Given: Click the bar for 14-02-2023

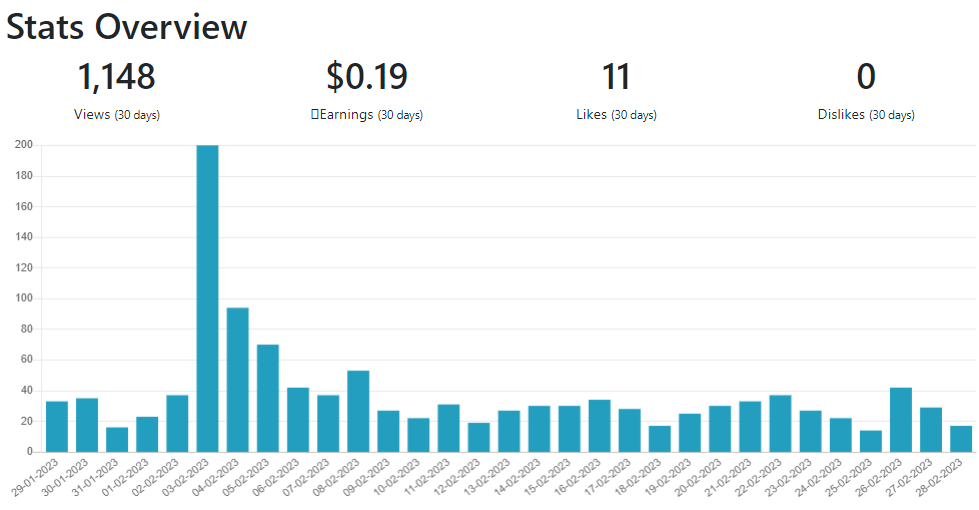Looking at the screenshot, I should pos(539,429).
